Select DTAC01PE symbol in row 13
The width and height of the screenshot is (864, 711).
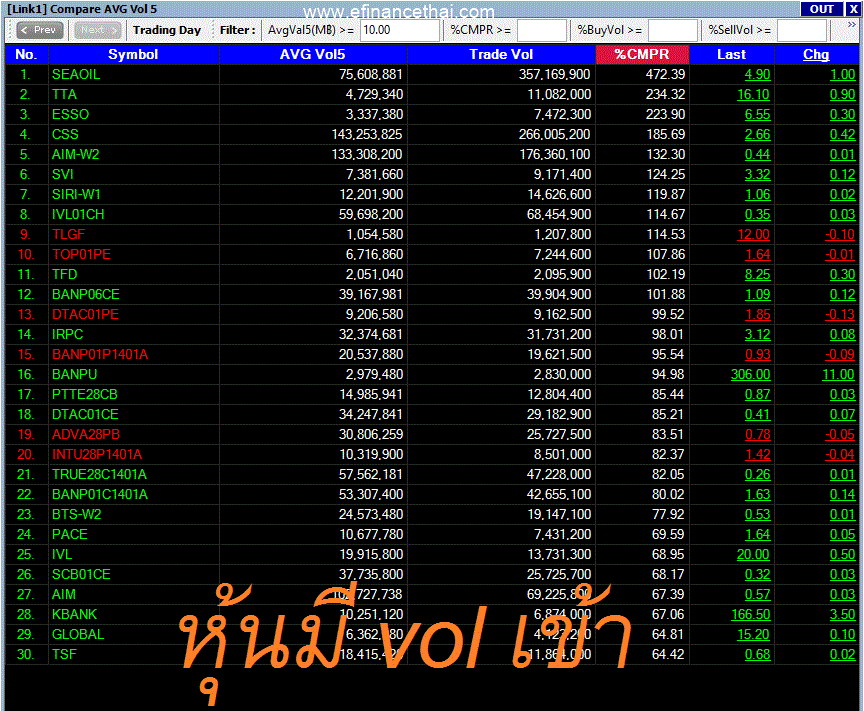pyautogui.click(x=85, y=314)
